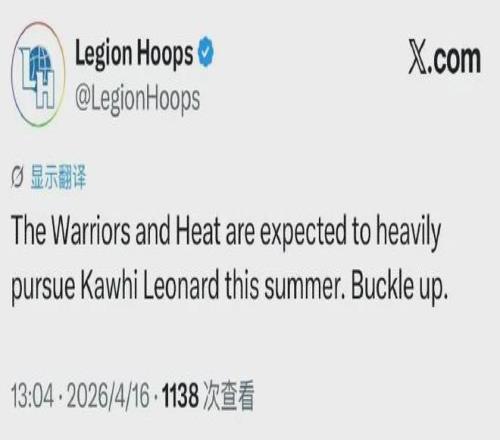This screenshot has height=440, width=500.
Task: Click the 次查看 views label
Action: tap(229, 396)
